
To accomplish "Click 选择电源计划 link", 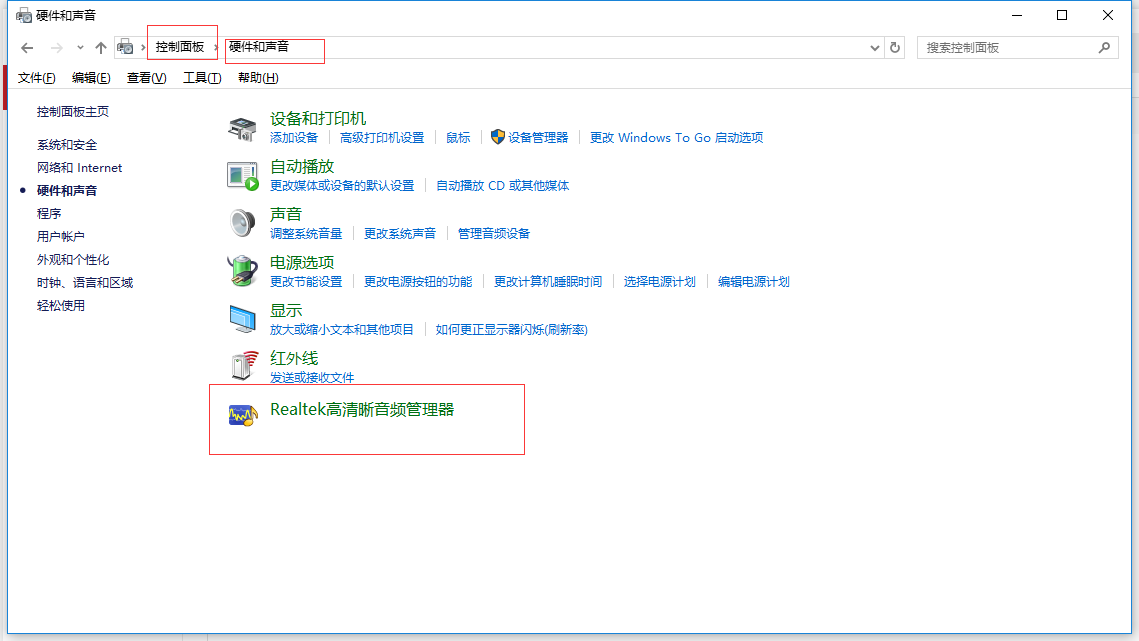I will pos(660,281).
